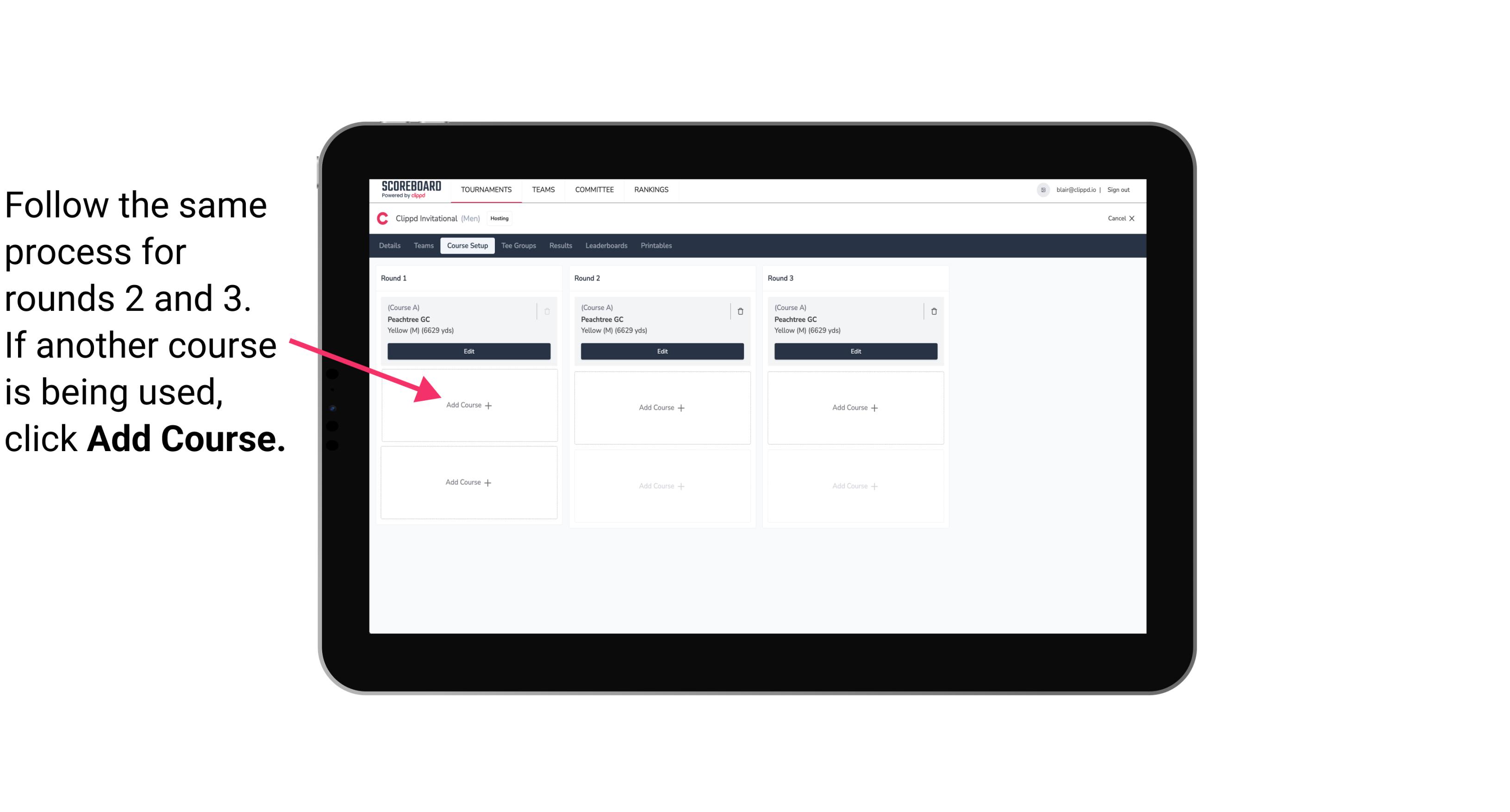Click the Course Setup tab
This screenshot has width=1510, height=812.
[x=467, y=245]
